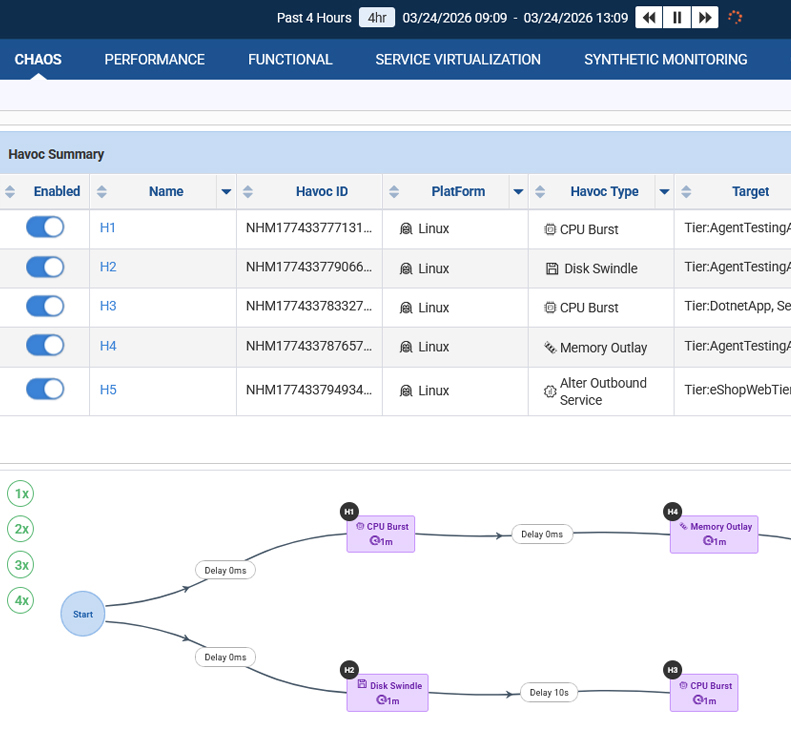Set flow speed to 2x
The image size is (791, 750).
21,529
